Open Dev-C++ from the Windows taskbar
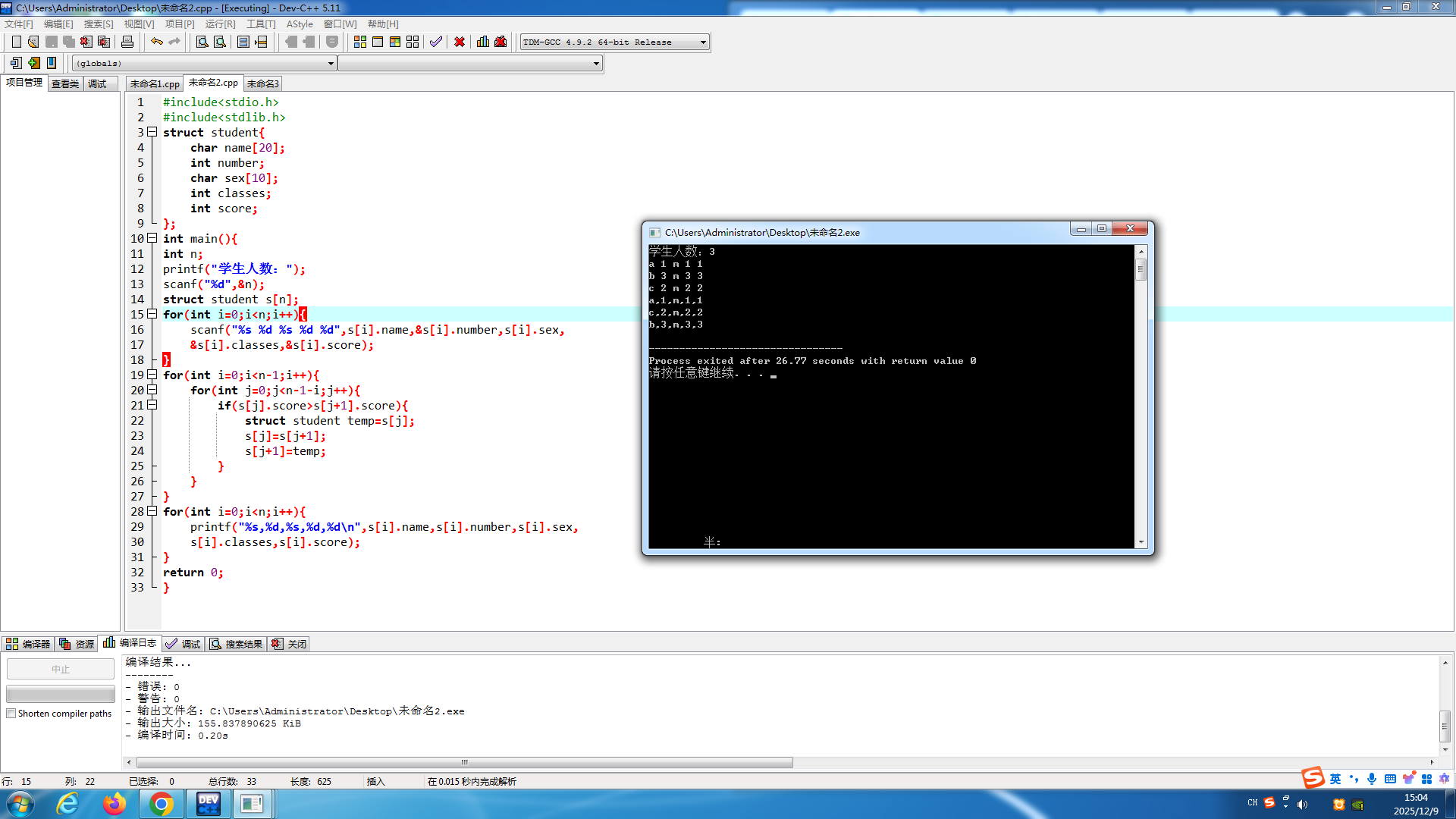1456x819 pixels. click(208, 804)
